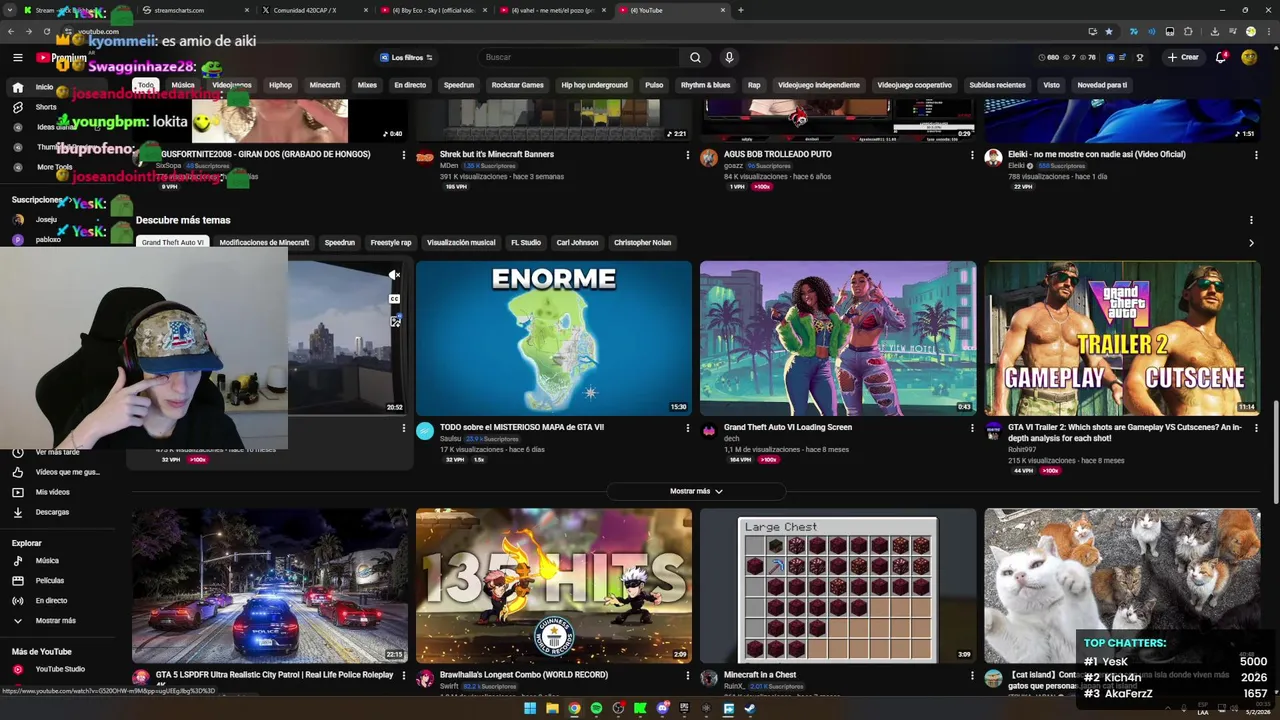Open the Trailer 2 Gameplay vs Cutscene thumbnail
This screenshot has height=720, width=1280.
click(x=1122, y=338)
